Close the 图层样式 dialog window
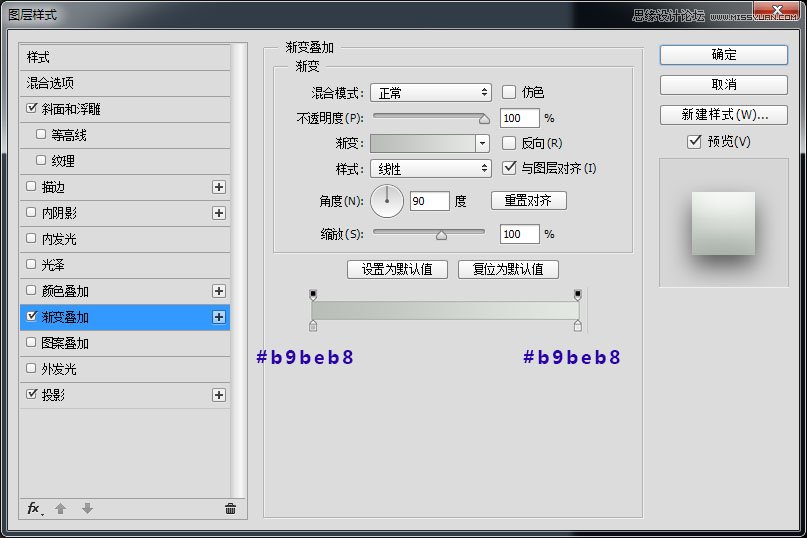807x538 pixels. pyautogui.click(x=777, y=10)
